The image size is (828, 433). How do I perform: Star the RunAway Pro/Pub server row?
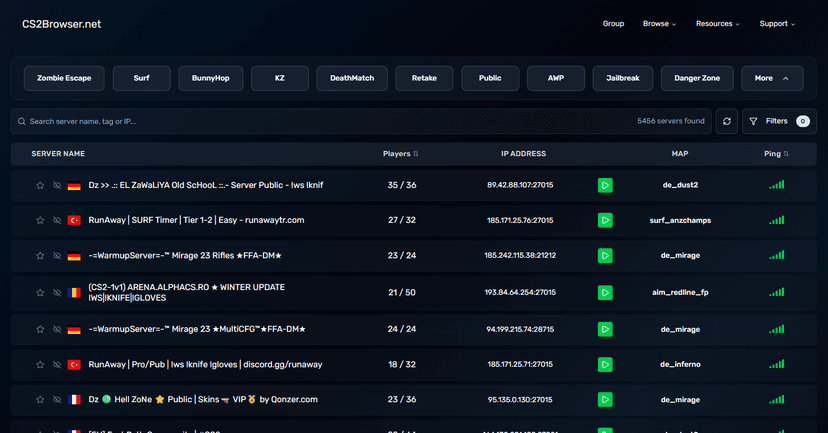coord(40,364)
